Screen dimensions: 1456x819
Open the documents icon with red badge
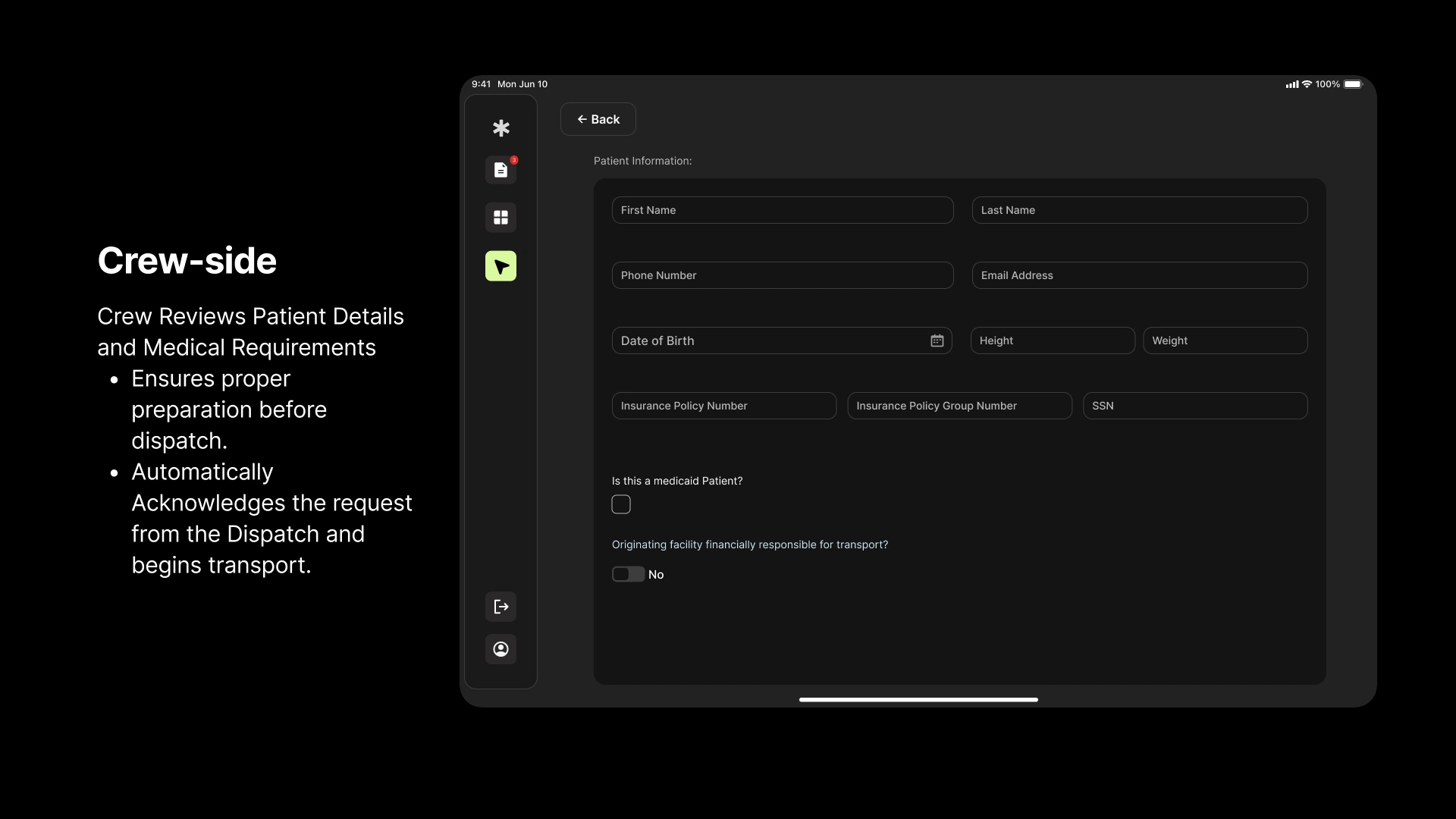[x=500, y=170]
